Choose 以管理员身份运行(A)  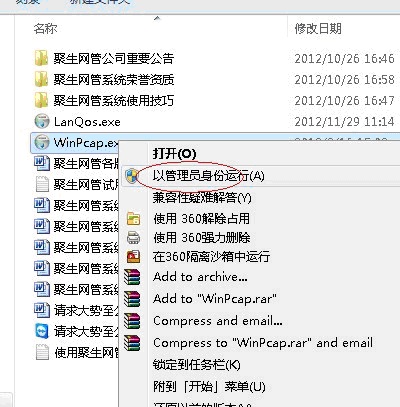(208, 176)
